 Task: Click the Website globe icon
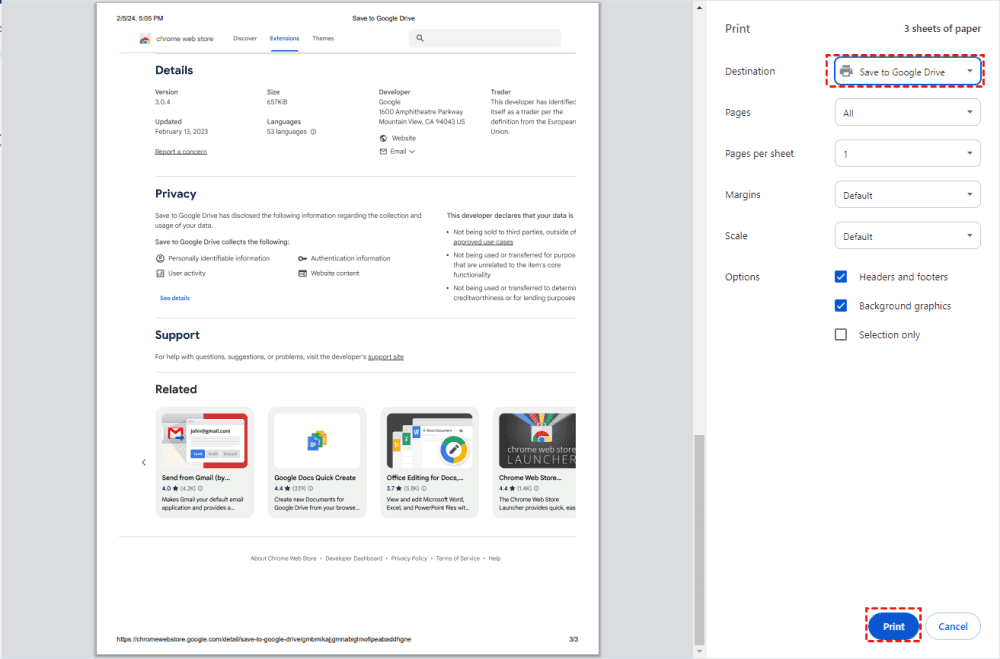click(x=383, y=138)
